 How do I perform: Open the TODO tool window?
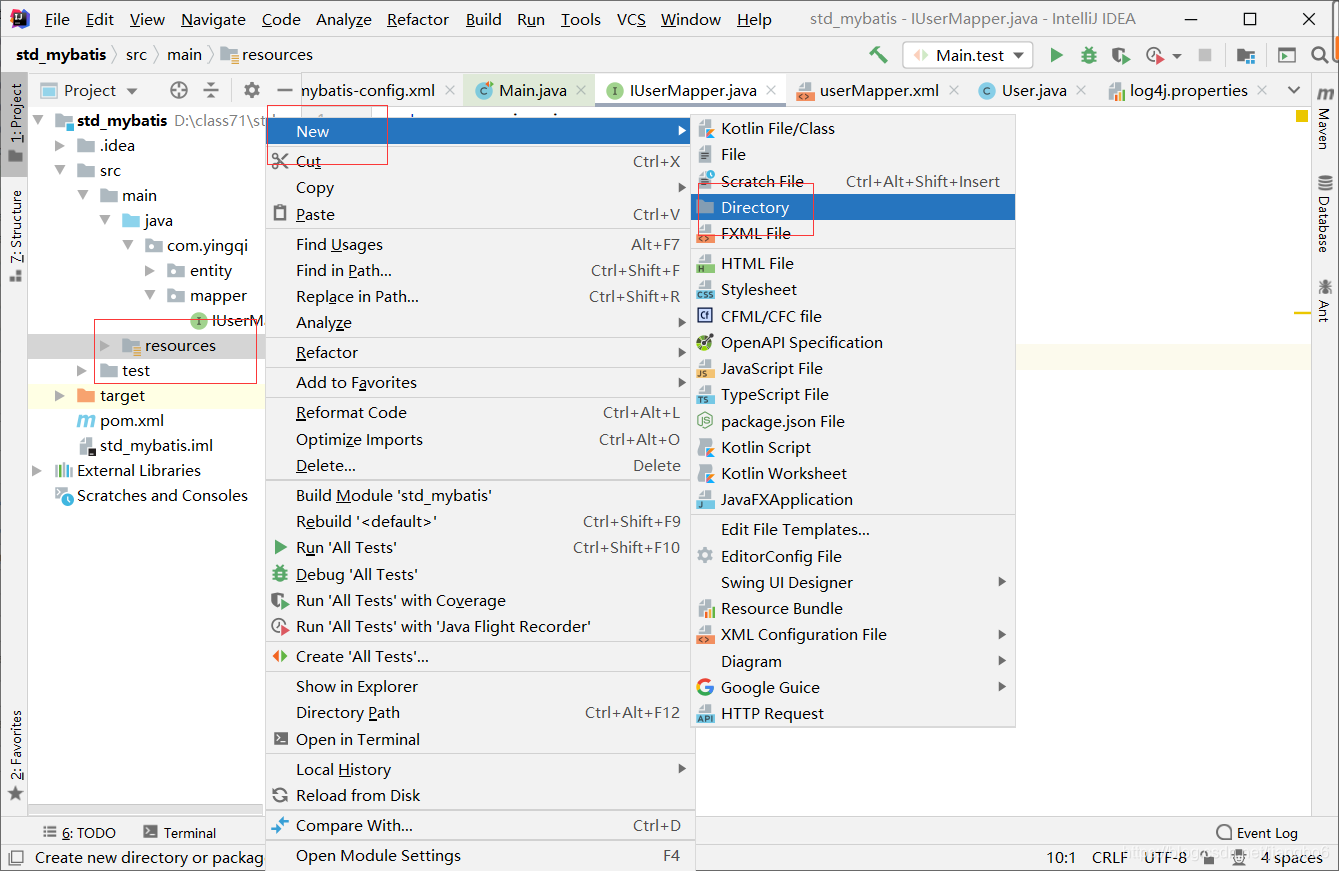[79, 832]
